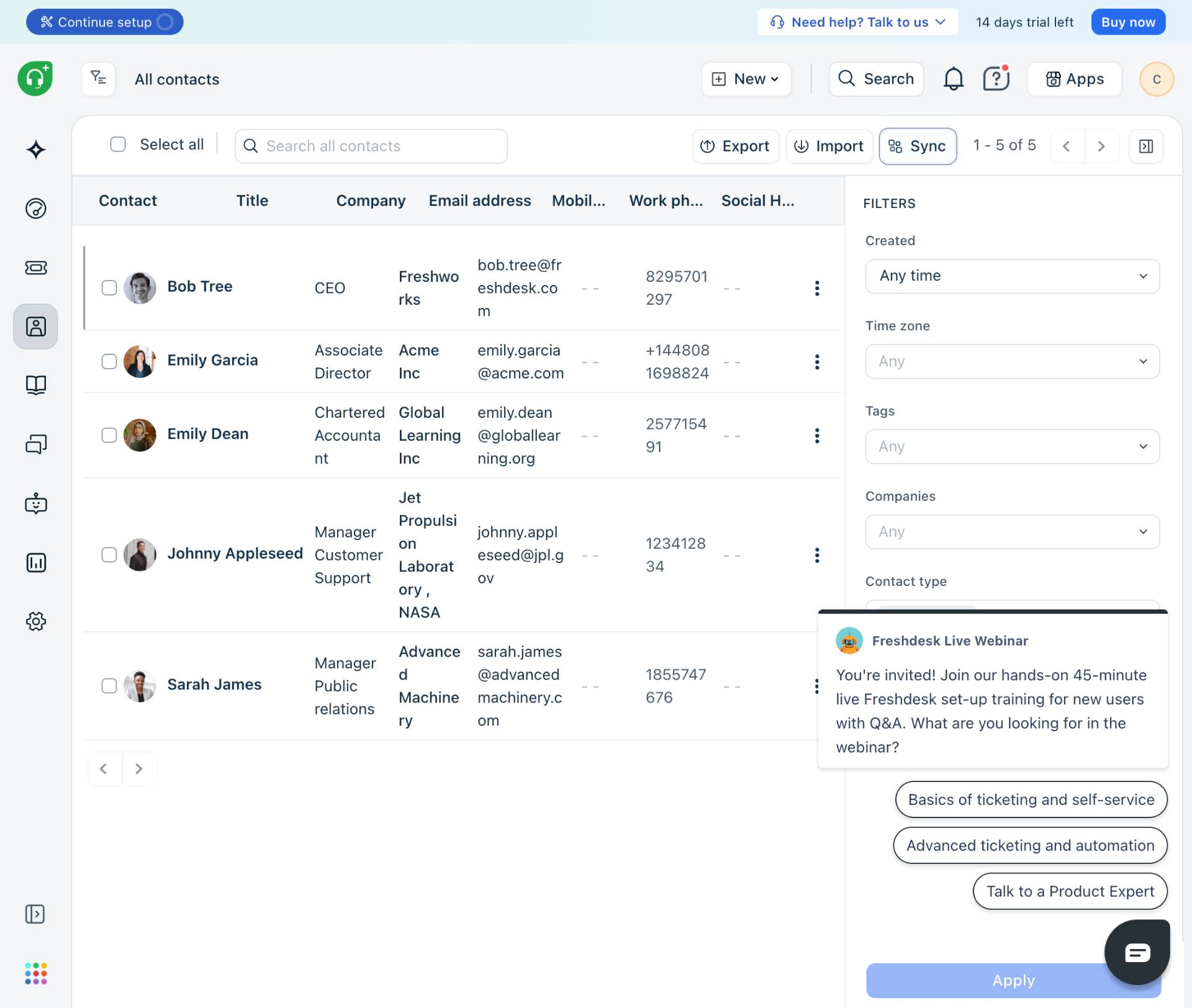Check the Emily Garcia row checkbox
This screenshot has height=1008, width=1192.
(109, 361)
